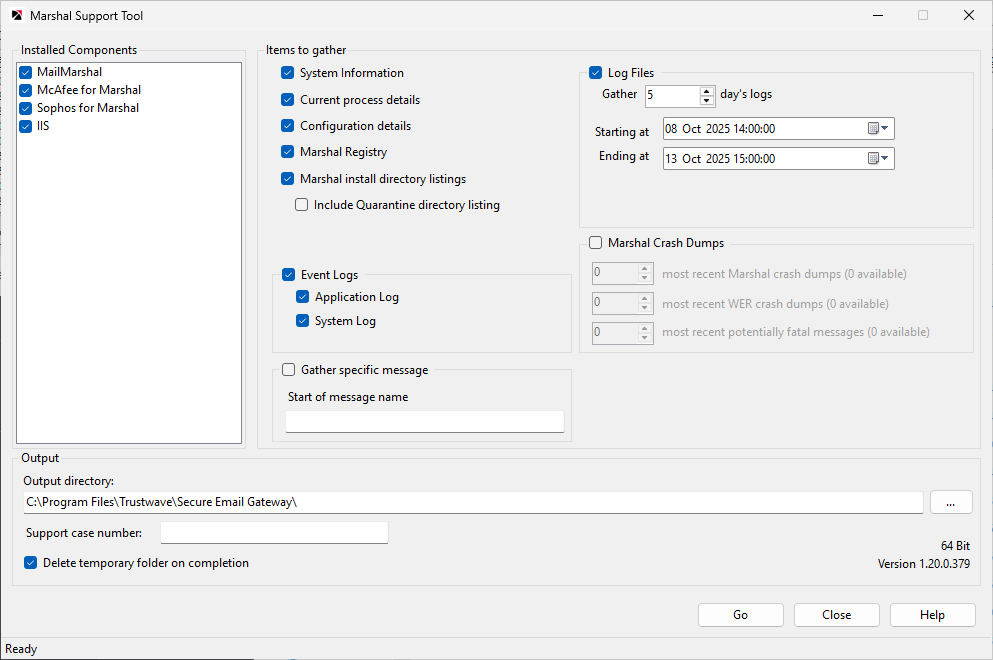Enable Include Quarantine directory listing
This screenshot has width=993, height=660.
pyautogui.click(x=301, y=205)
